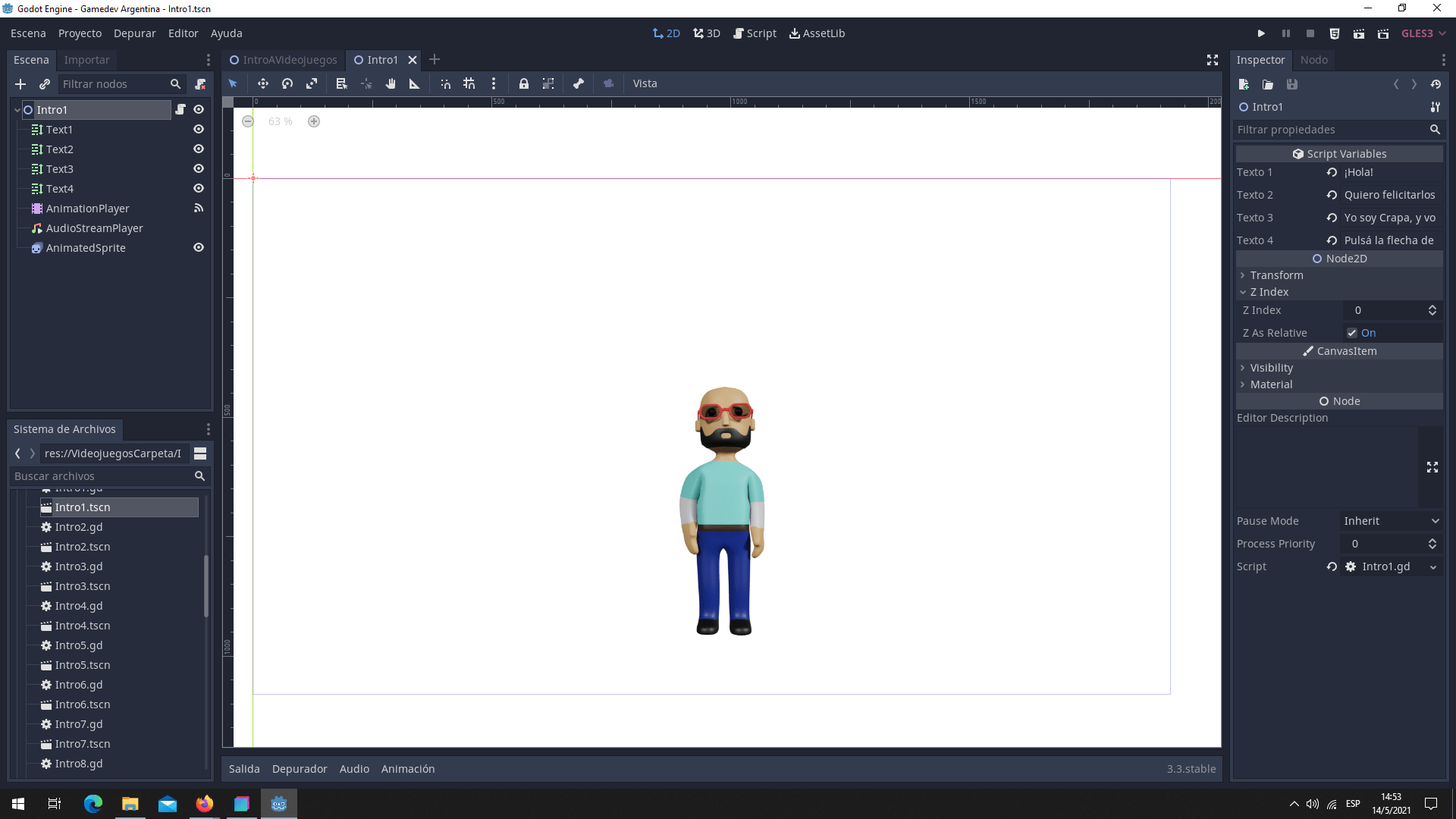
Task: Lock the selected node with padlock icon
Action: 524,83
